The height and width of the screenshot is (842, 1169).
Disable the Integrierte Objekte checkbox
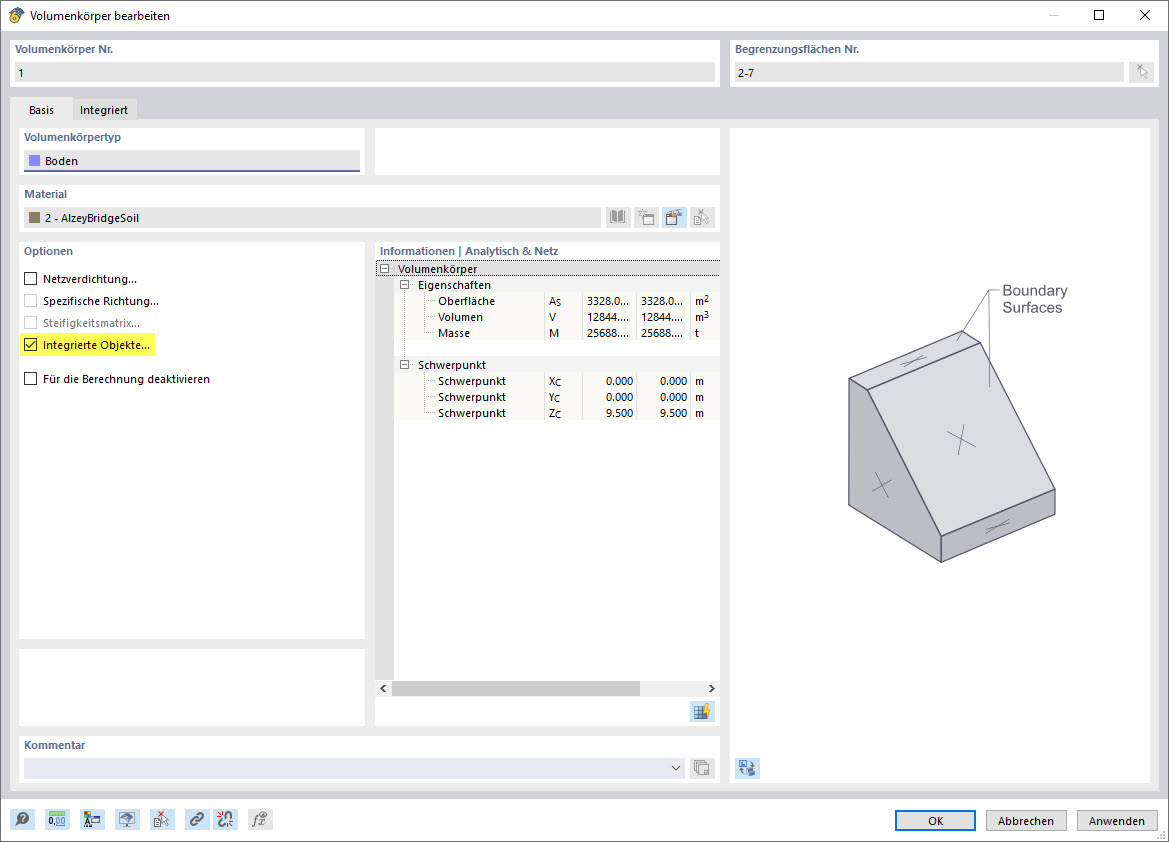point(29,344)
